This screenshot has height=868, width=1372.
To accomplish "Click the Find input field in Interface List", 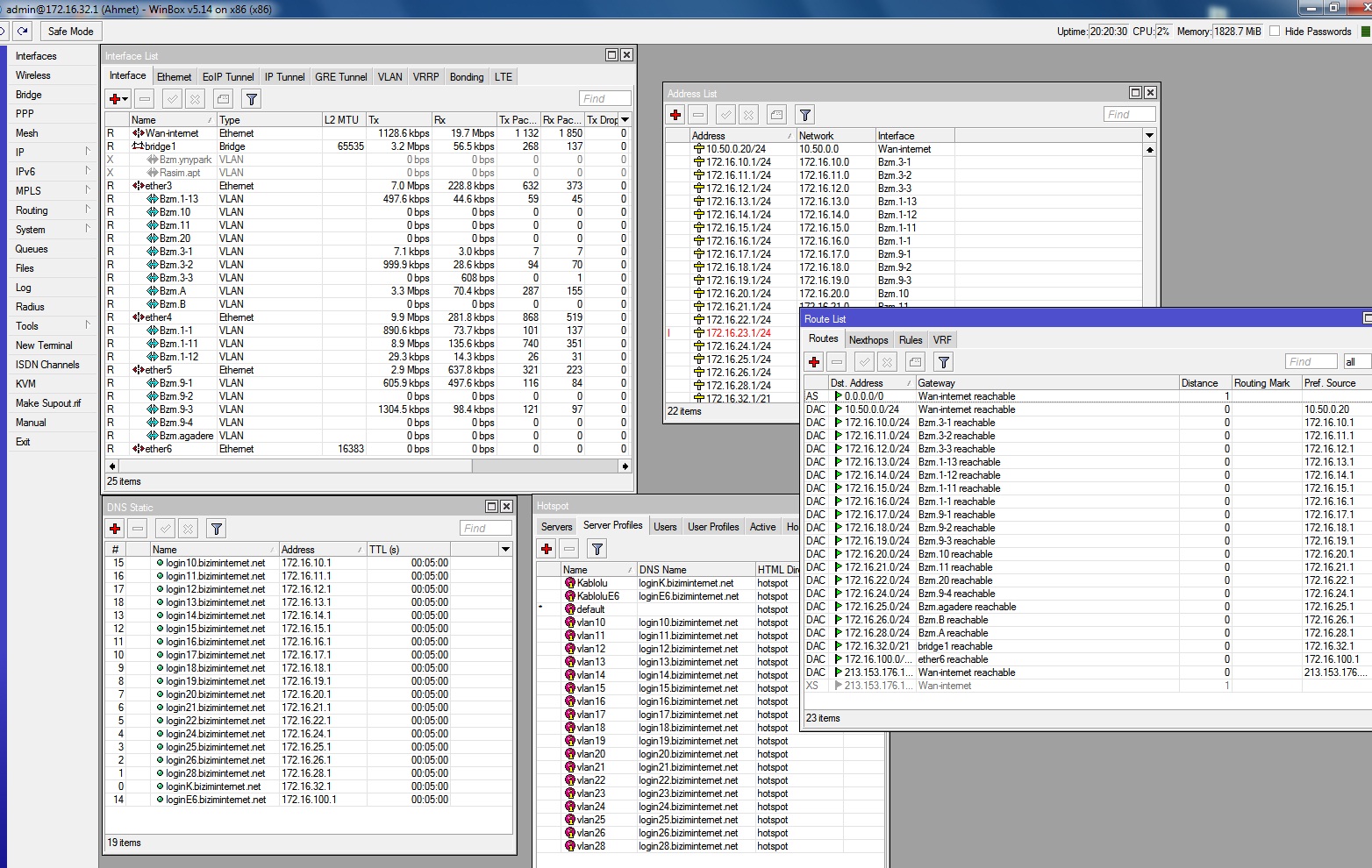I will tap(604, 98).
